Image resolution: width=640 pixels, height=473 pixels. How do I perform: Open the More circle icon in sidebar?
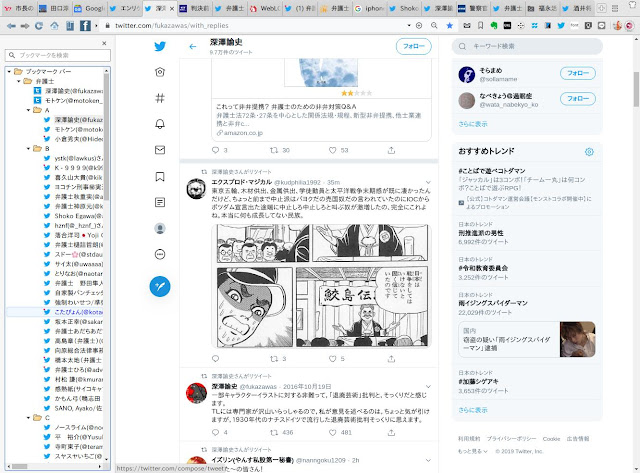[160, 254]
